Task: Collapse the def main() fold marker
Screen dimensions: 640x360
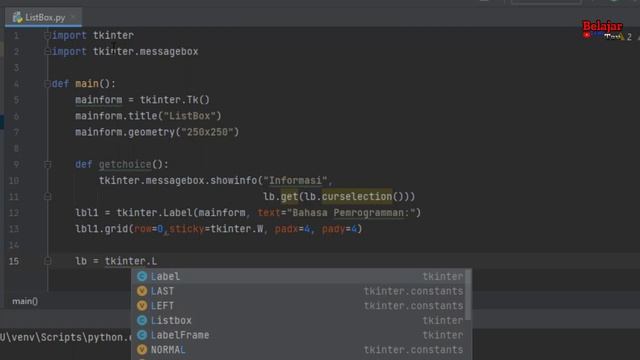Action: click(47, 84)
